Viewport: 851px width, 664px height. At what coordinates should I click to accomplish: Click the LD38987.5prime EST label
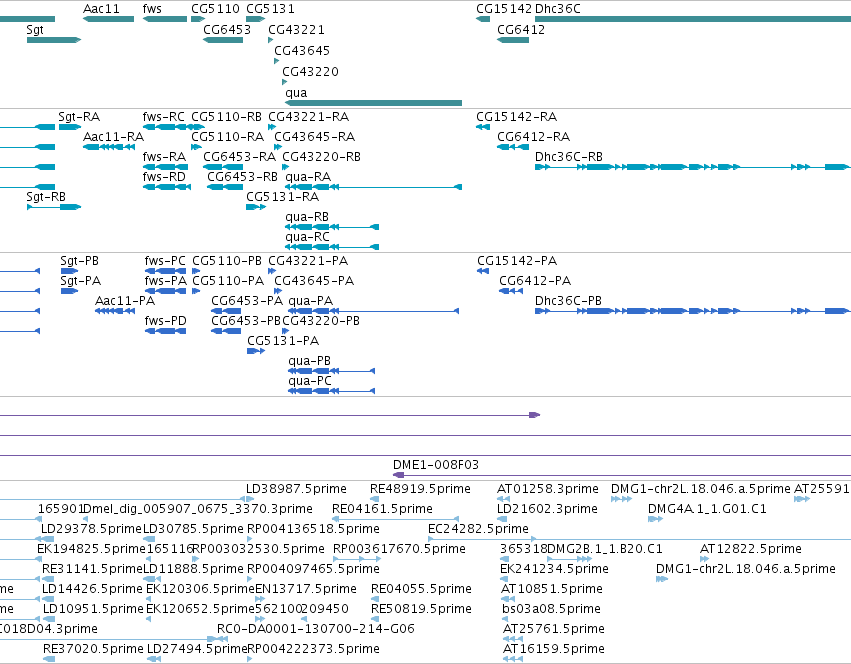(x=296, y=489)
